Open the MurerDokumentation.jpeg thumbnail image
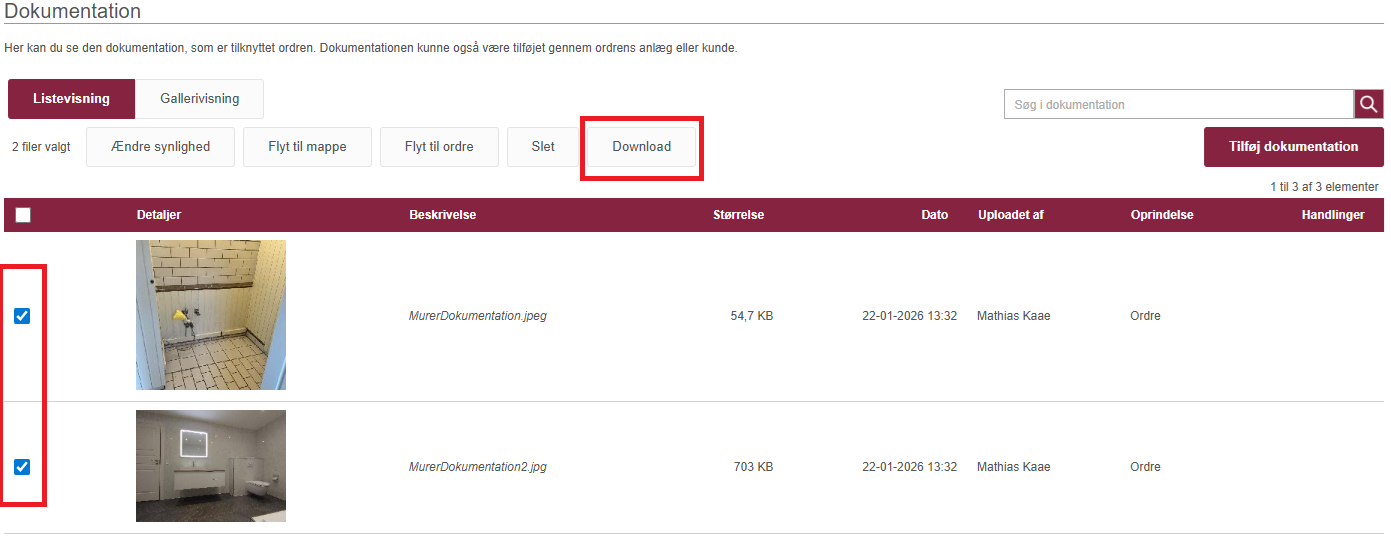This screenshot has width=1391, height=538. (211, 315)
